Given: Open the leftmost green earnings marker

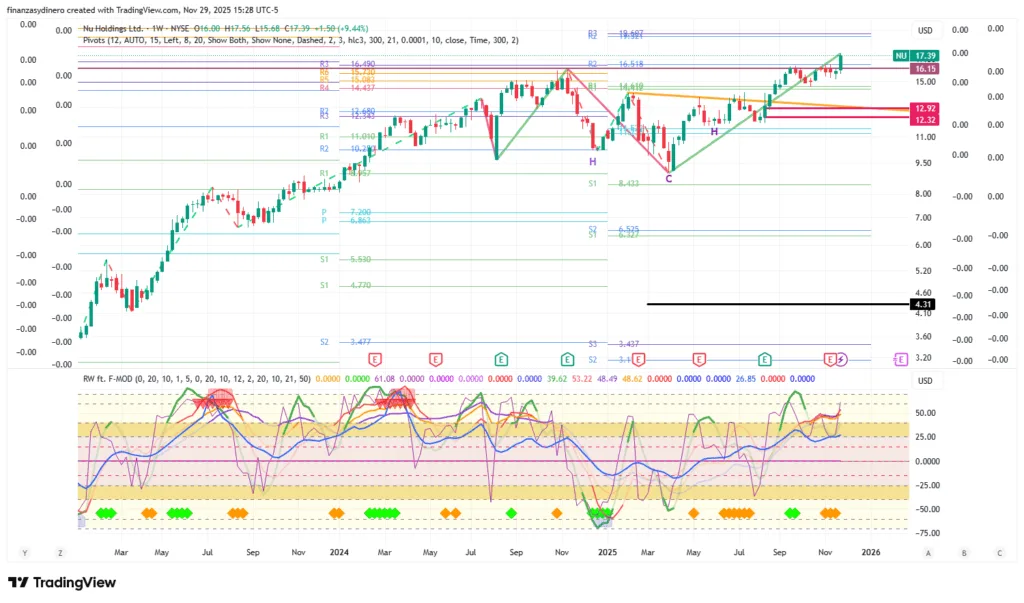Looking at the screenshot, I should [x=500, y=358].
